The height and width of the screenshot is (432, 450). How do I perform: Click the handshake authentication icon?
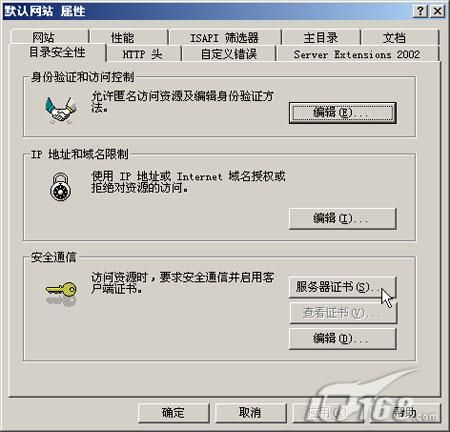(x=60, y=110)
